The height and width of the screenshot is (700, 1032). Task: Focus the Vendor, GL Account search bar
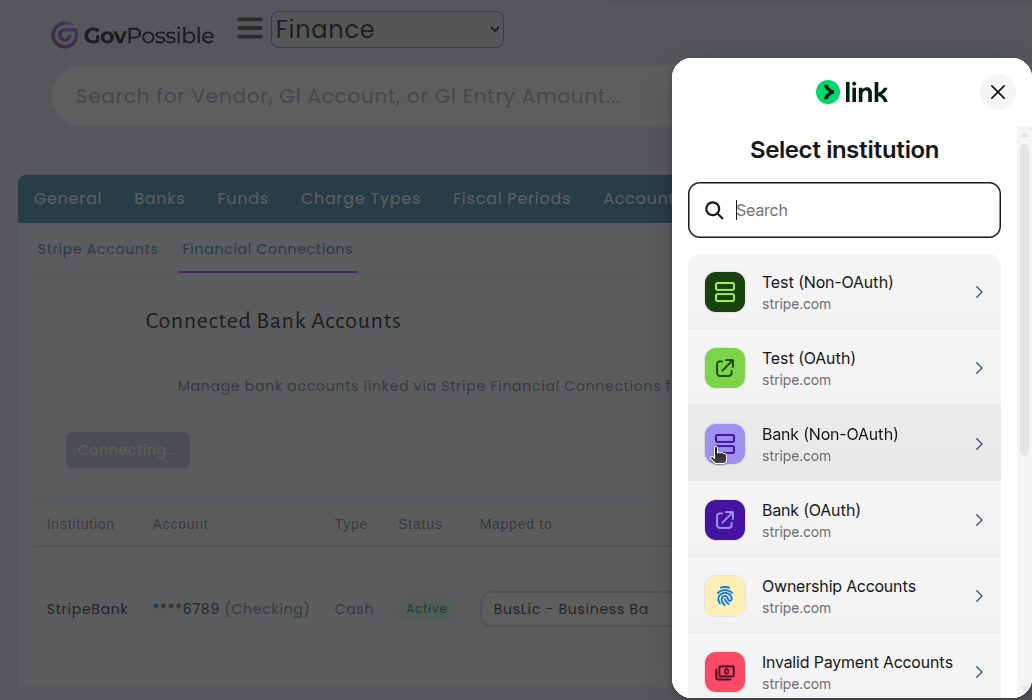[x=362, y=96]
